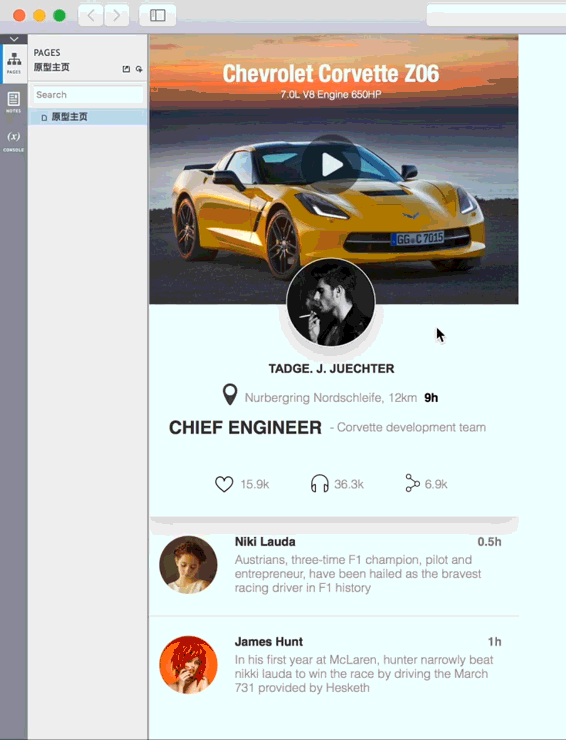Click the heart likes icon
The height and width of the screenshot is (740, 566).
224,484
